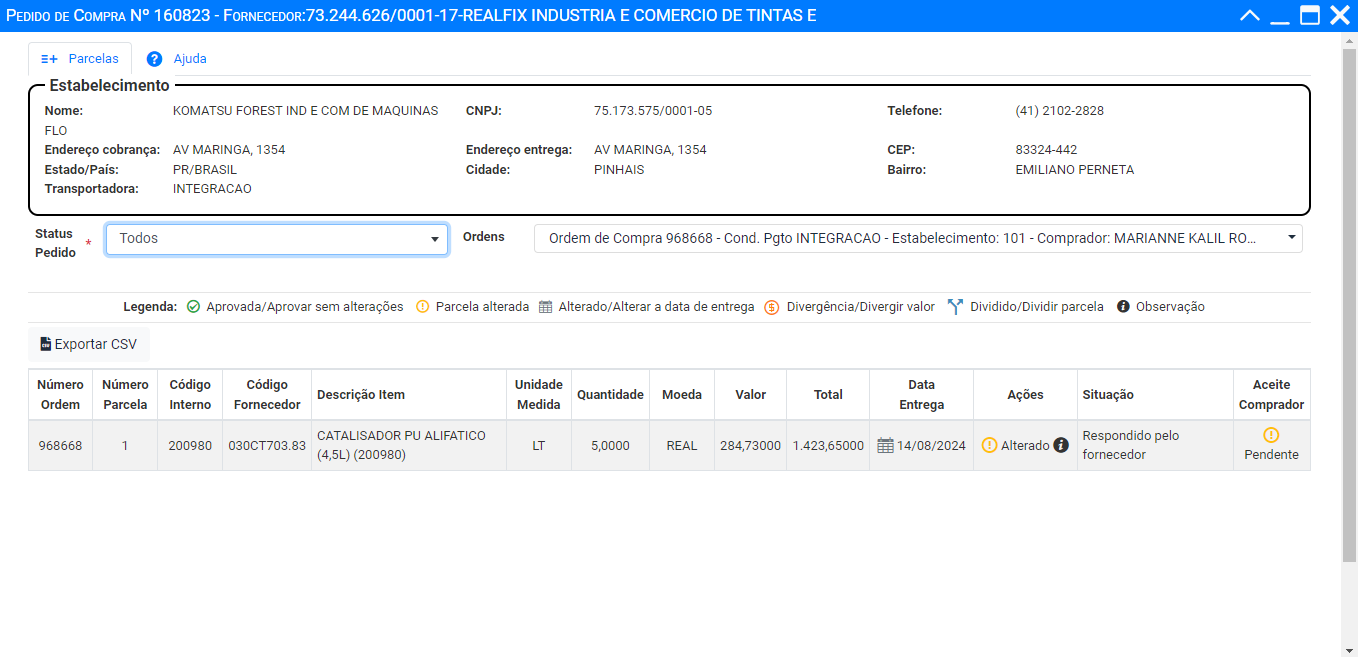The image size is (1358, 657).
Task: Switch to the Parcelas tab
Action: click(x=80, y=59)
